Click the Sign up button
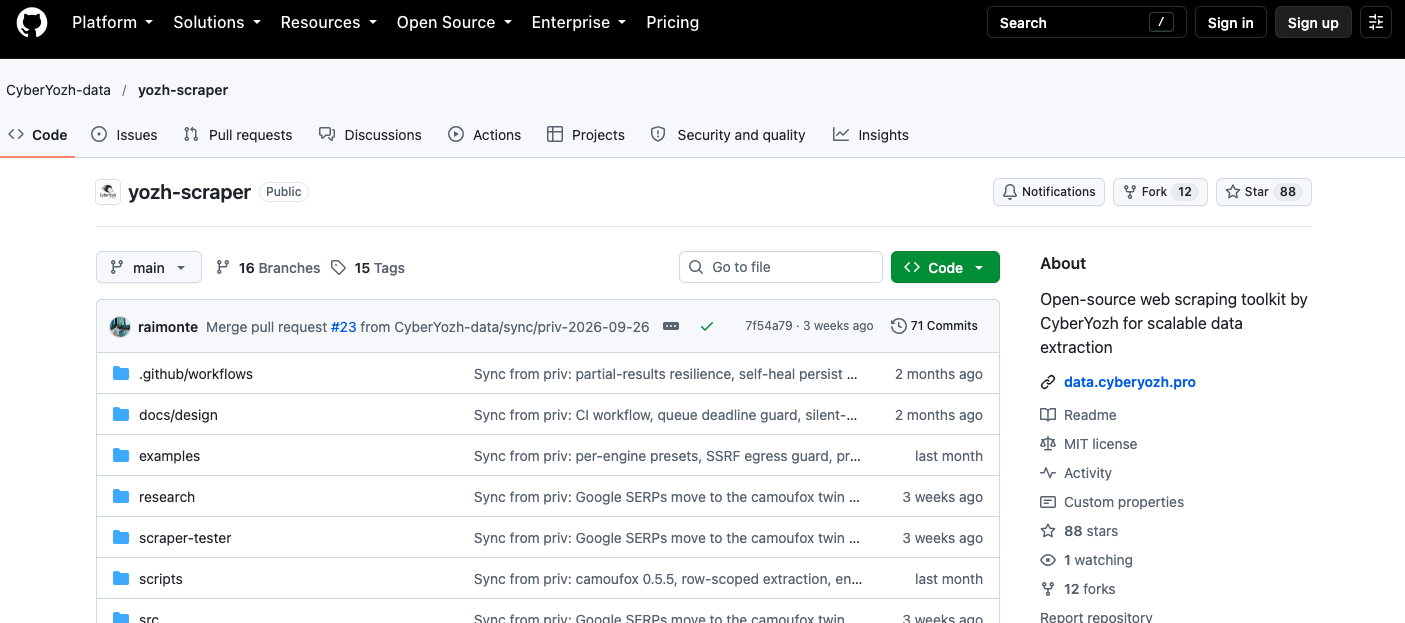The image size is (1405, 623). click(1313, 22)
